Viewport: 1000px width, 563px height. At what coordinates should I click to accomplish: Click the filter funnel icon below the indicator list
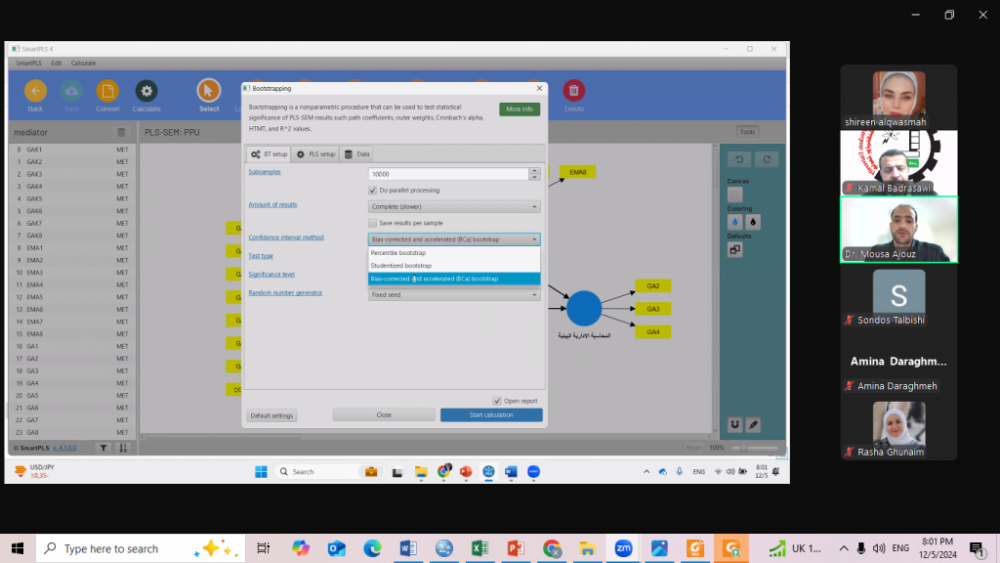103,448
